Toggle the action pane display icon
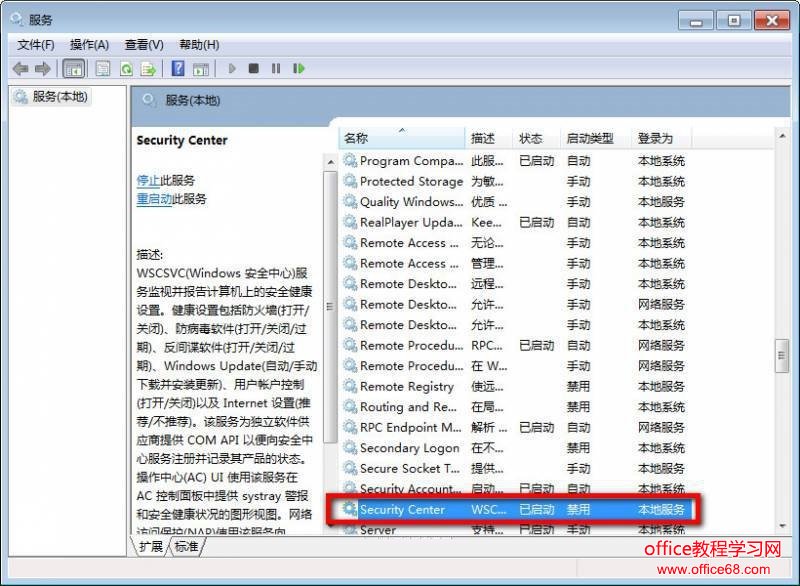The height and width of the screenshot is (586, 800). 203,68
